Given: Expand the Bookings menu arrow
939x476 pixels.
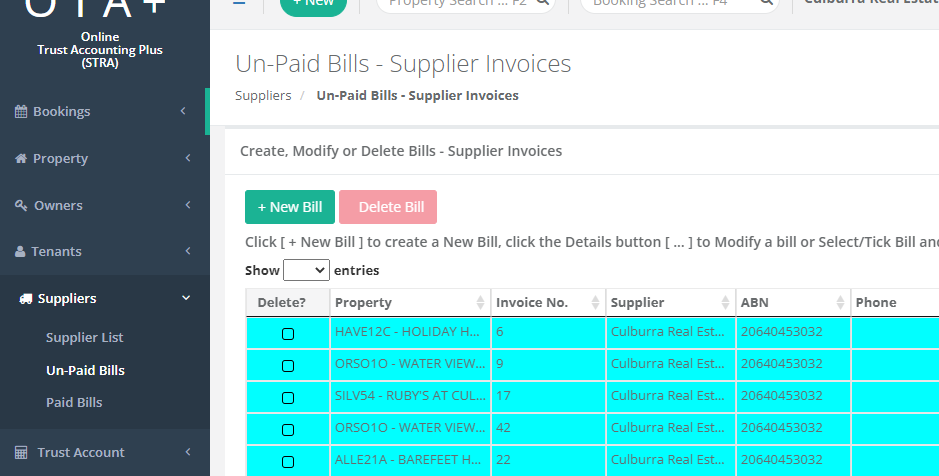Looking at the screenshot, I should coord(184,111).
